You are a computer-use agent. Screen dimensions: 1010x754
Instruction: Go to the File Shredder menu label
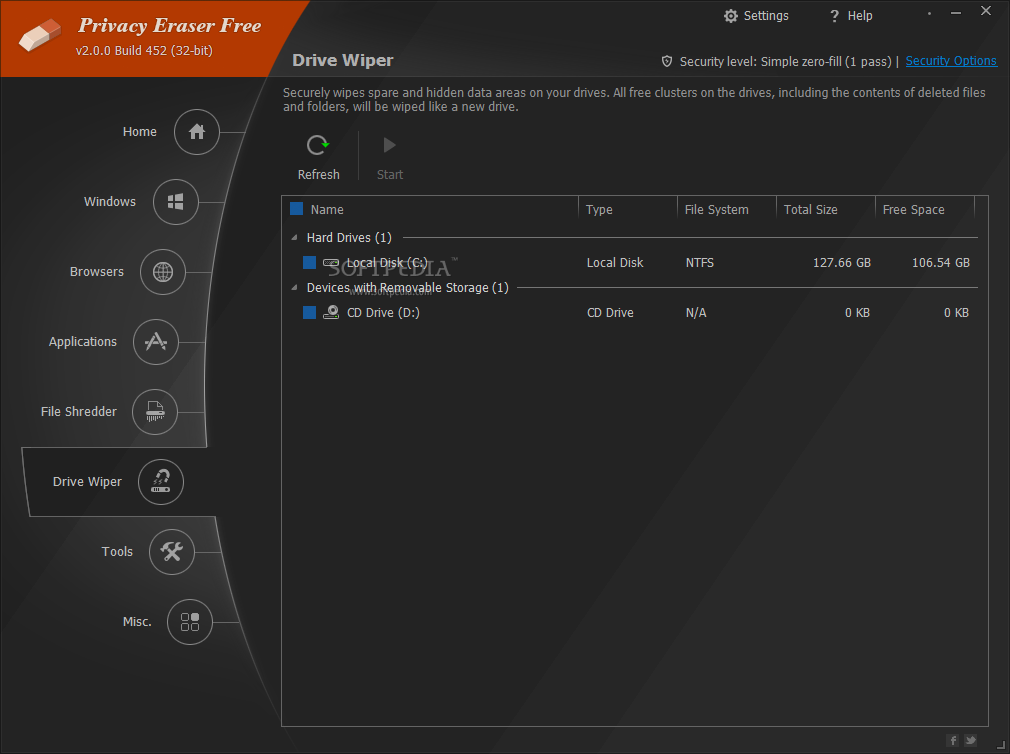79,411
